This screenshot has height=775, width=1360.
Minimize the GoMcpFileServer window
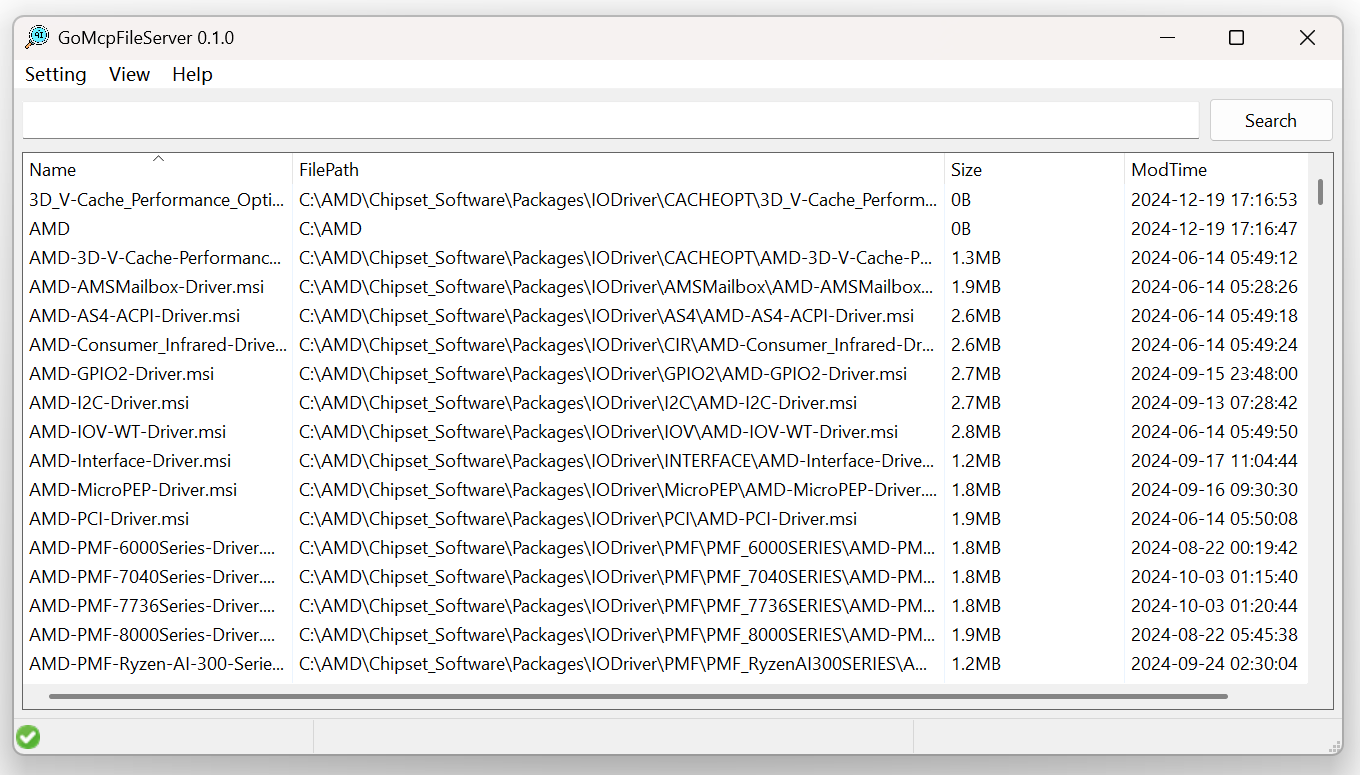pyautogui.click(x=1167, y=38)
